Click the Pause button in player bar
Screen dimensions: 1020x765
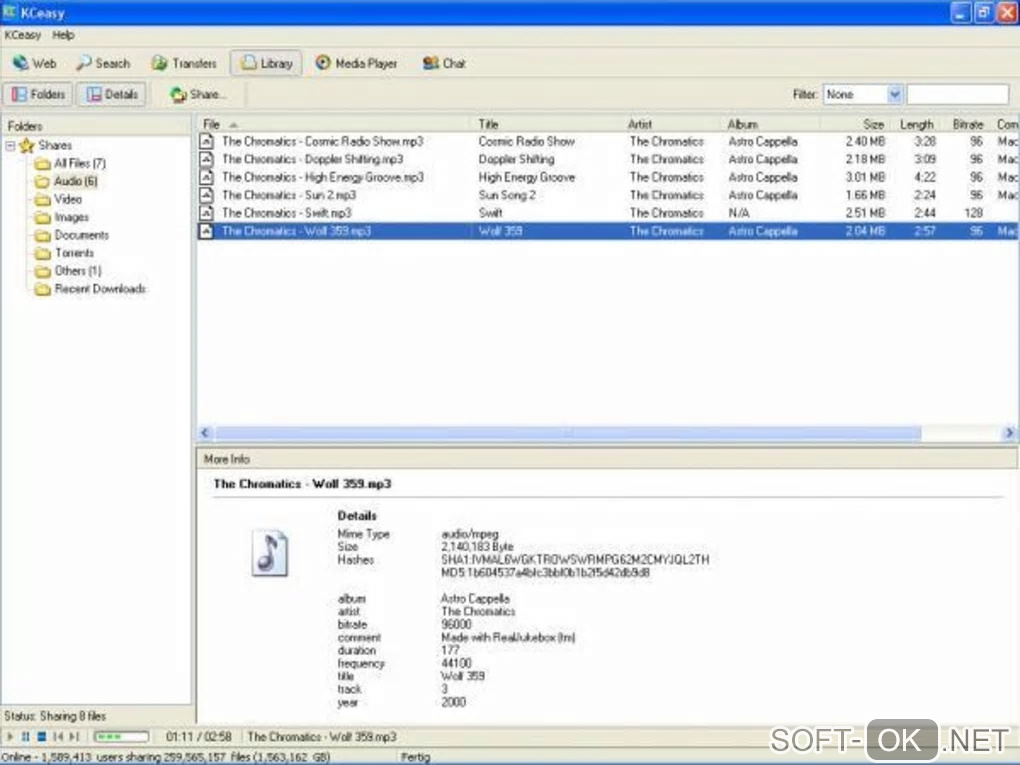point(26,736)
